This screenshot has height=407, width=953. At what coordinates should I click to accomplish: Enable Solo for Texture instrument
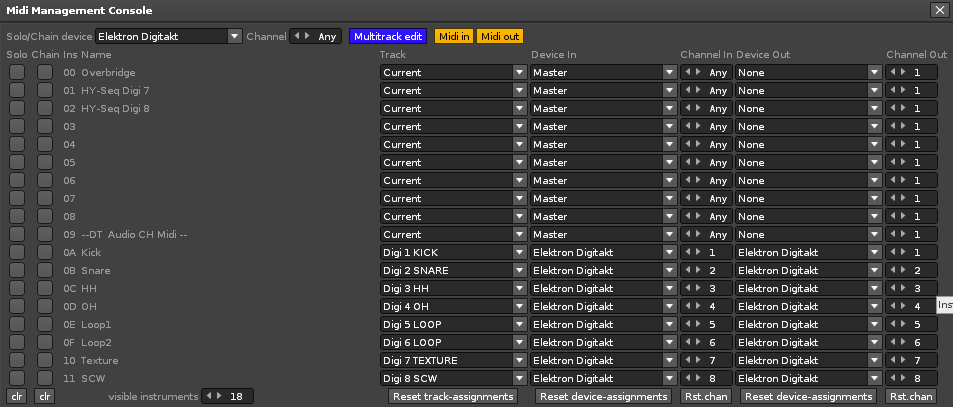click(17, 360)
